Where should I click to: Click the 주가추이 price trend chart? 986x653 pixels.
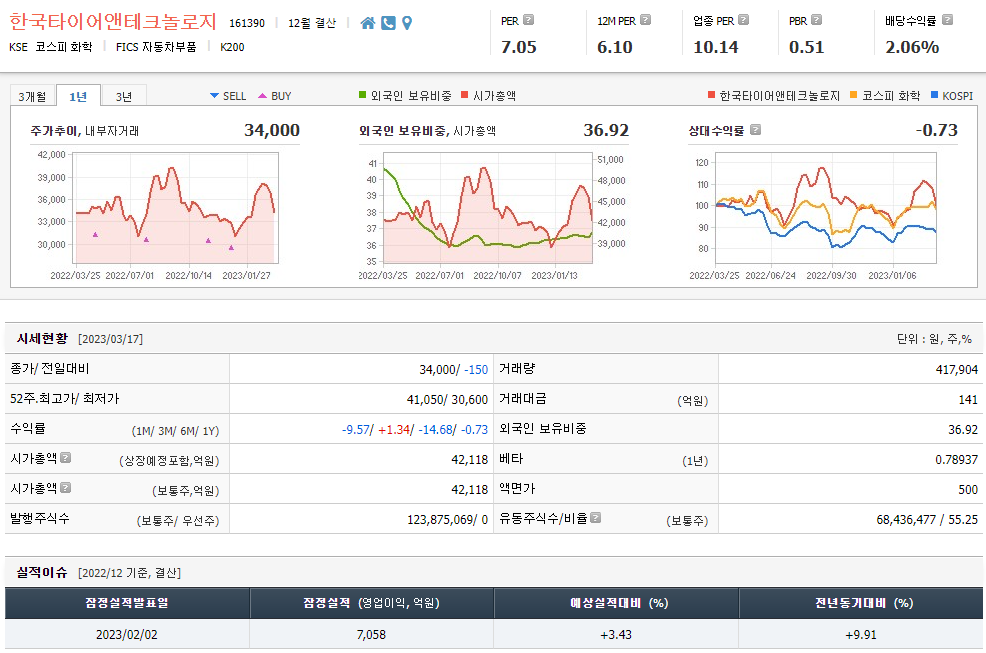click(x=176, y=208)
